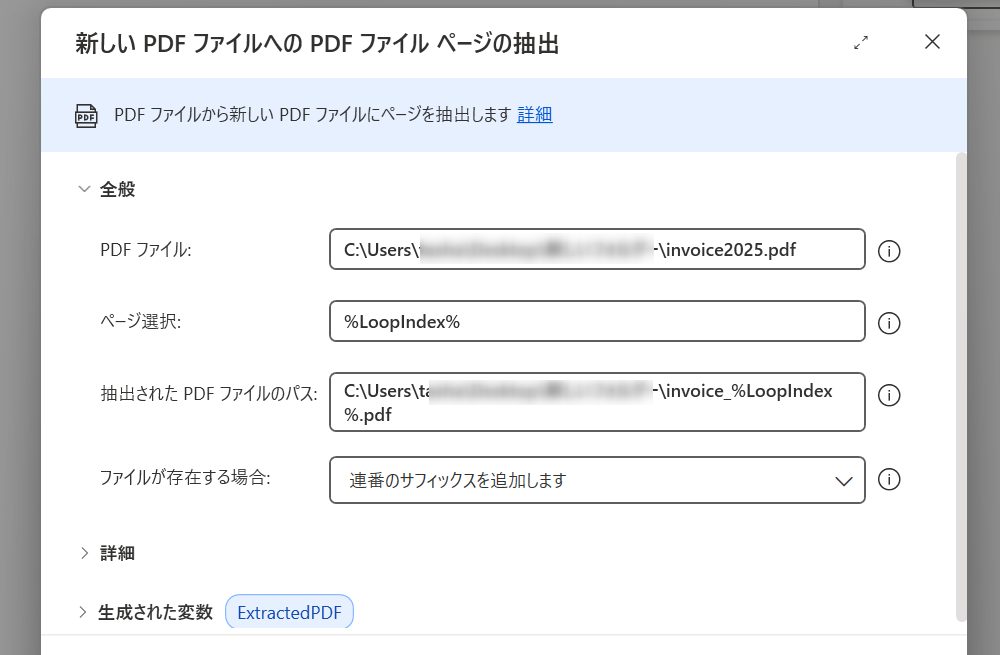
Task: Click the ExtractedPDF variable chip
Action: [290, 612]
